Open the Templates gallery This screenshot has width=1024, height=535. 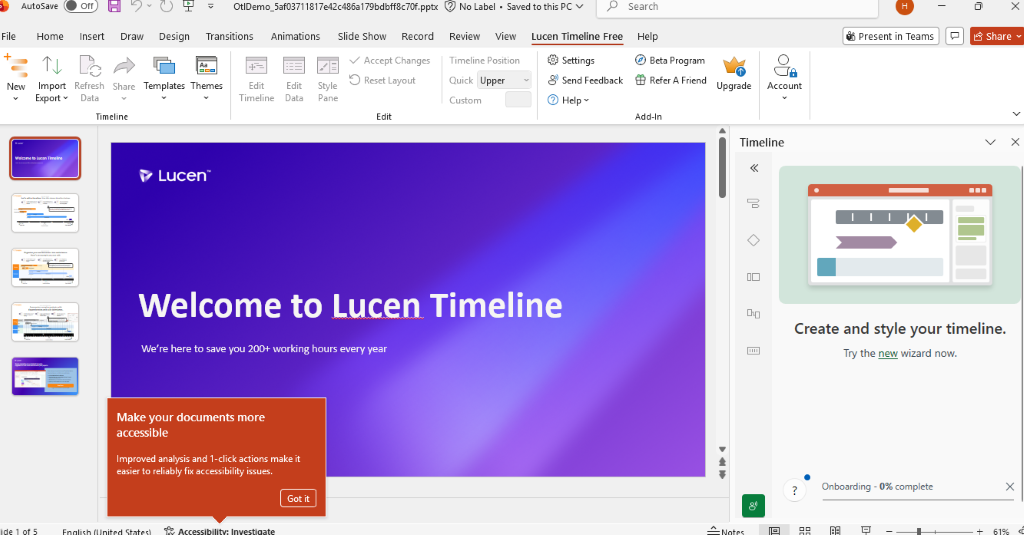coord(164,78)
